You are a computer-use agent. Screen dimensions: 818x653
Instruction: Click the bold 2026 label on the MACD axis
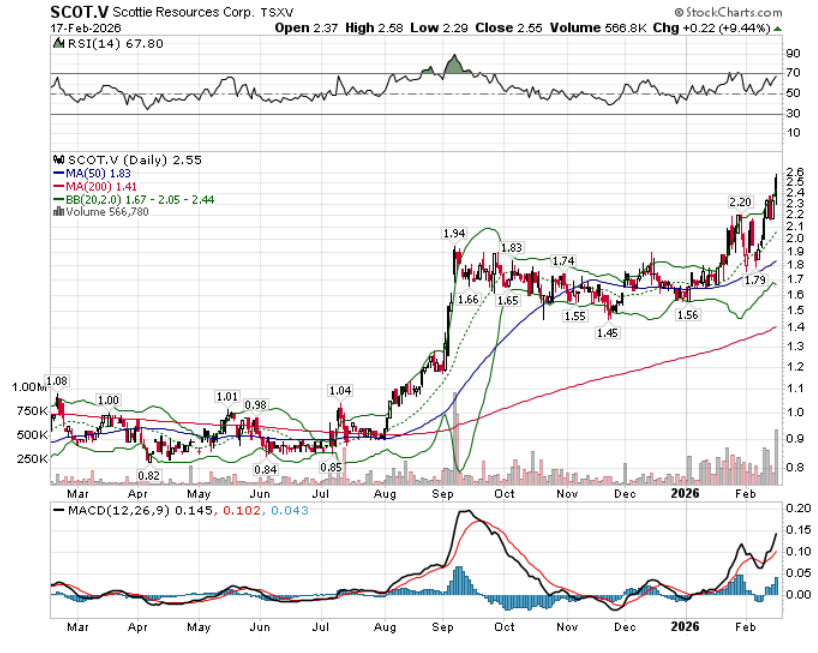click(685, 627)
